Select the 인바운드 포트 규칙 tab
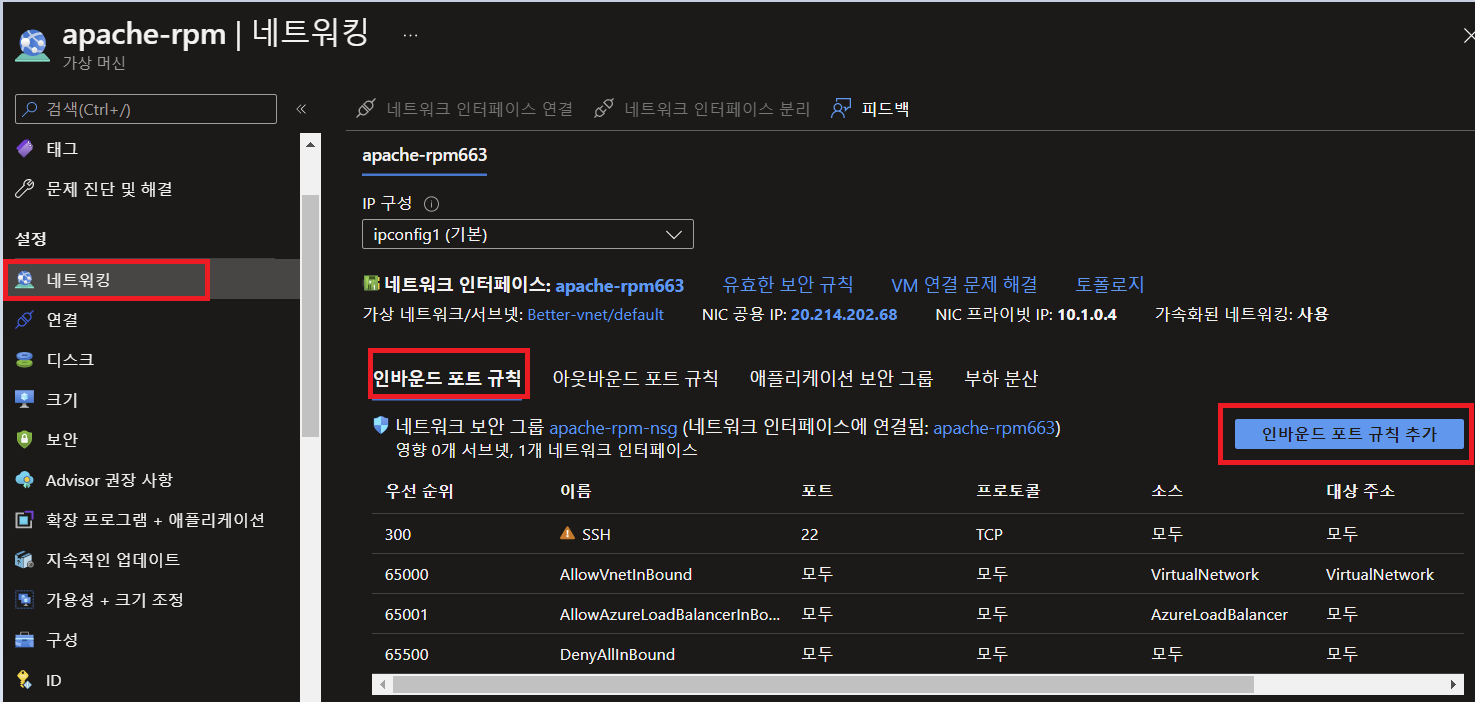This screenshot has width=1475, height=702. [447, 378]
